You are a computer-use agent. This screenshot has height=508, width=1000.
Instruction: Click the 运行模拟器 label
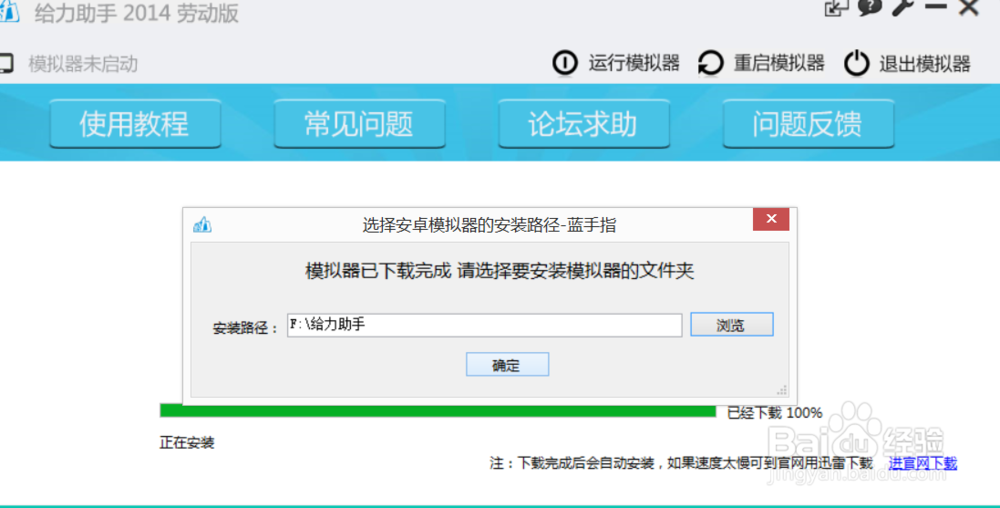(634, 63)
